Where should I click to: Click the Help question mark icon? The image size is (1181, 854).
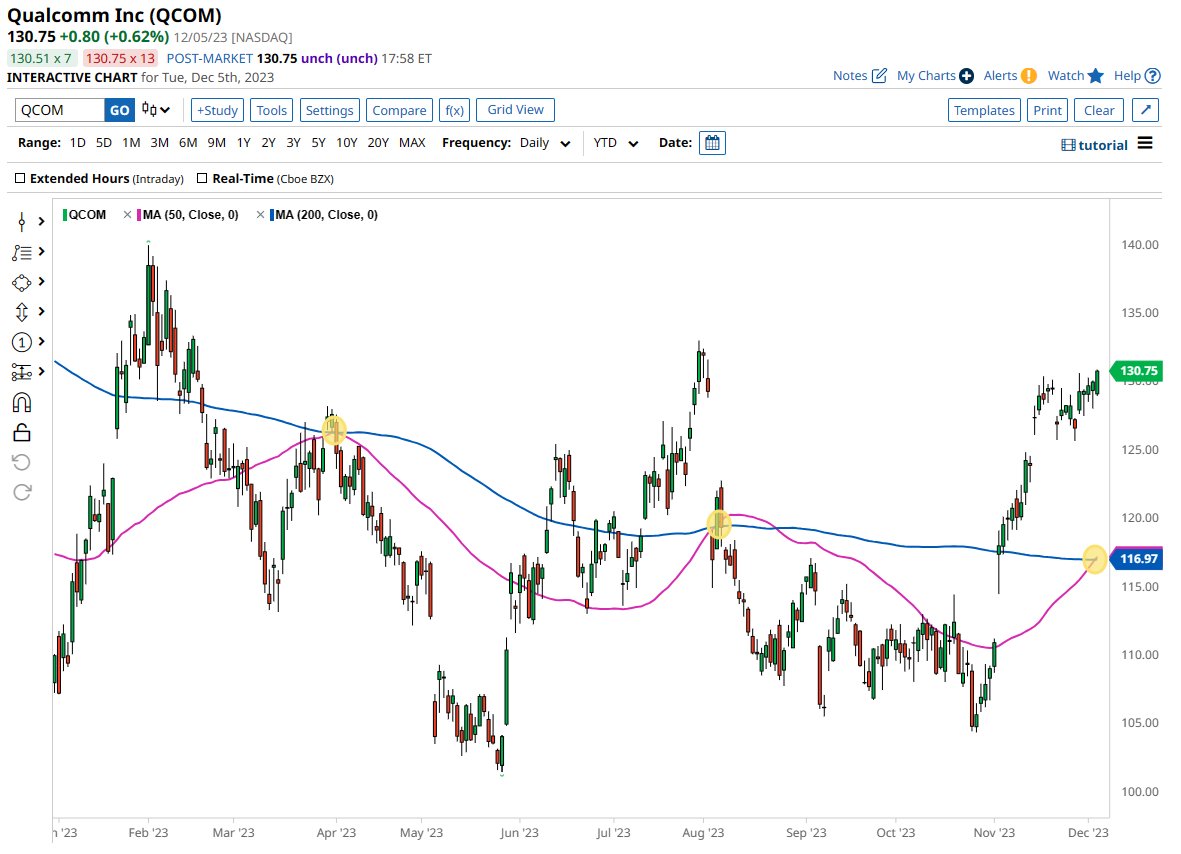pos(1152,76)
